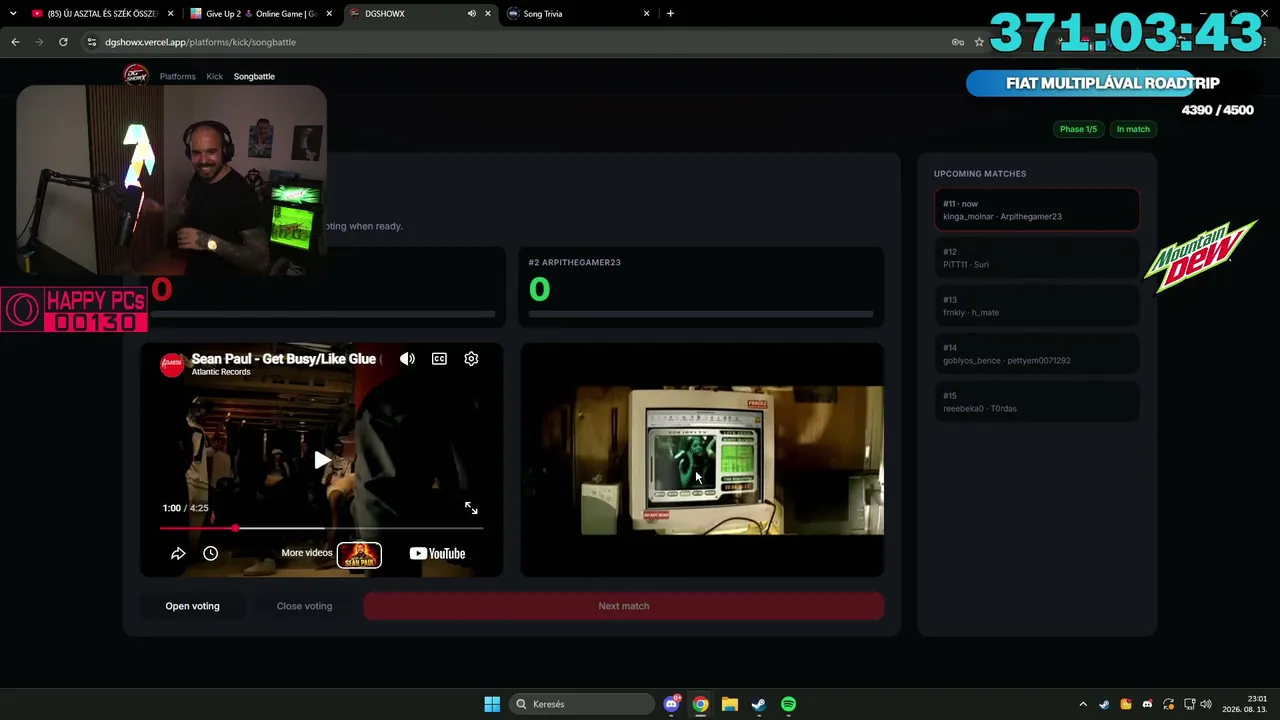Share the Sean Paul video
The height and width of the screenshot is (720, 1280).
coord(178,553)
